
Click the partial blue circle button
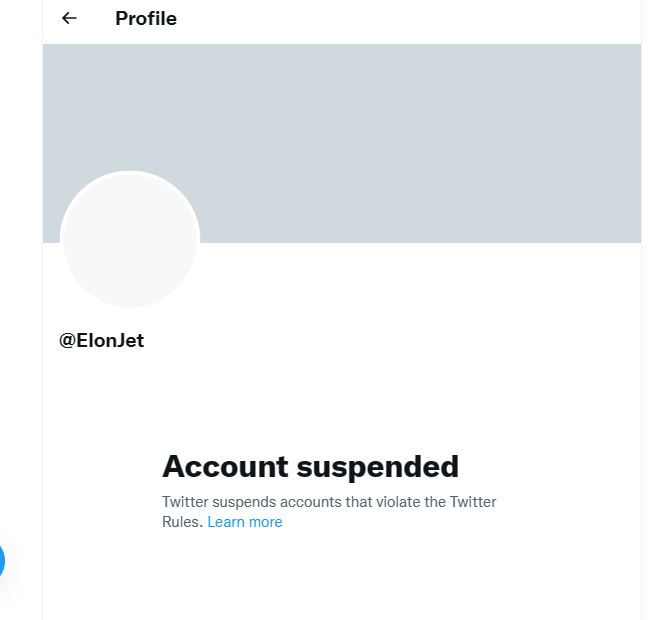(x=2, y=561)
